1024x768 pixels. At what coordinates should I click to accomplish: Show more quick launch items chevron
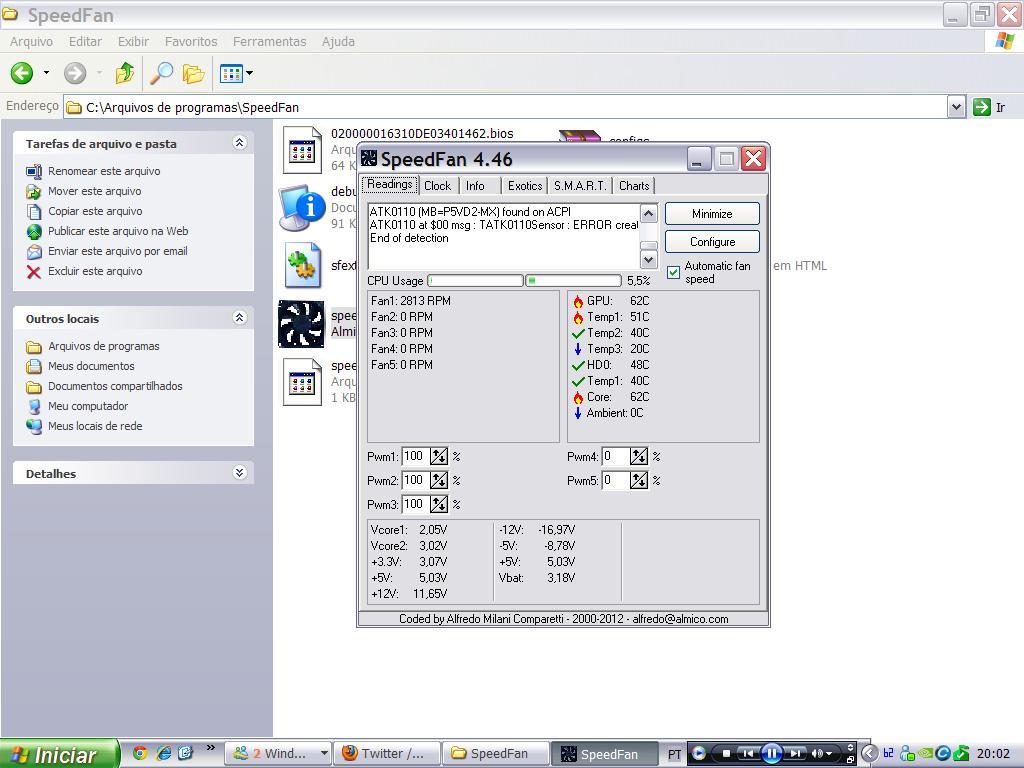click(210, 748)
